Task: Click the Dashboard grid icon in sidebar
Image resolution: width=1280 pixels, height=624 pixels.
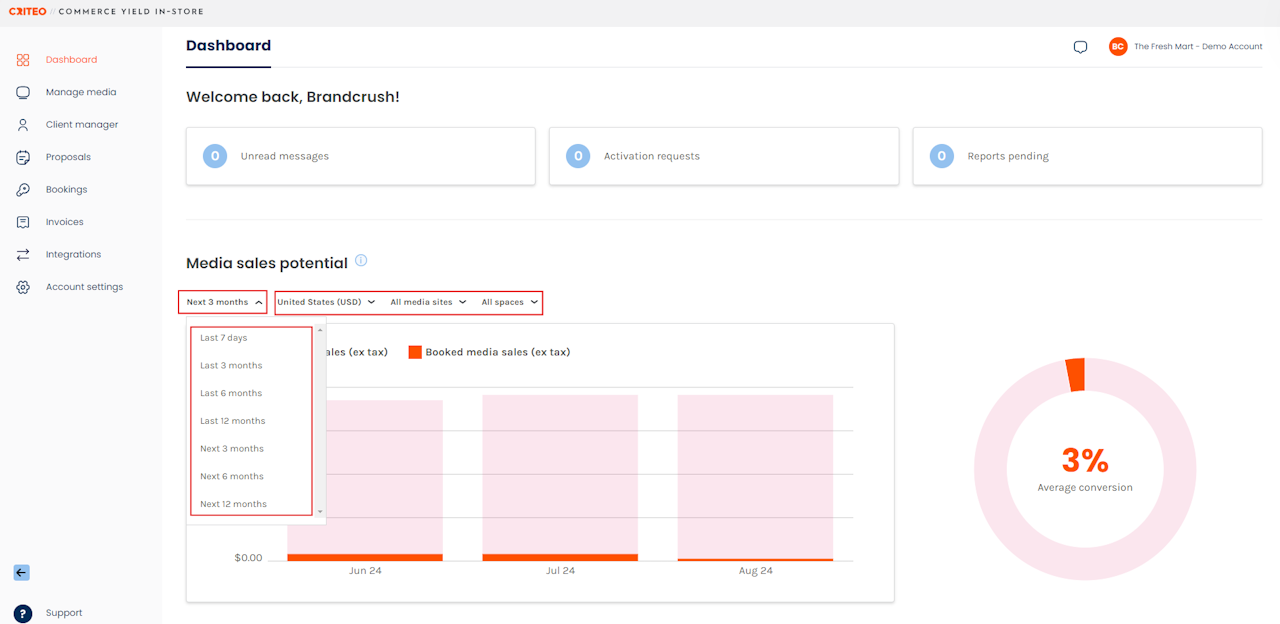Action: (x=23, y=60)
